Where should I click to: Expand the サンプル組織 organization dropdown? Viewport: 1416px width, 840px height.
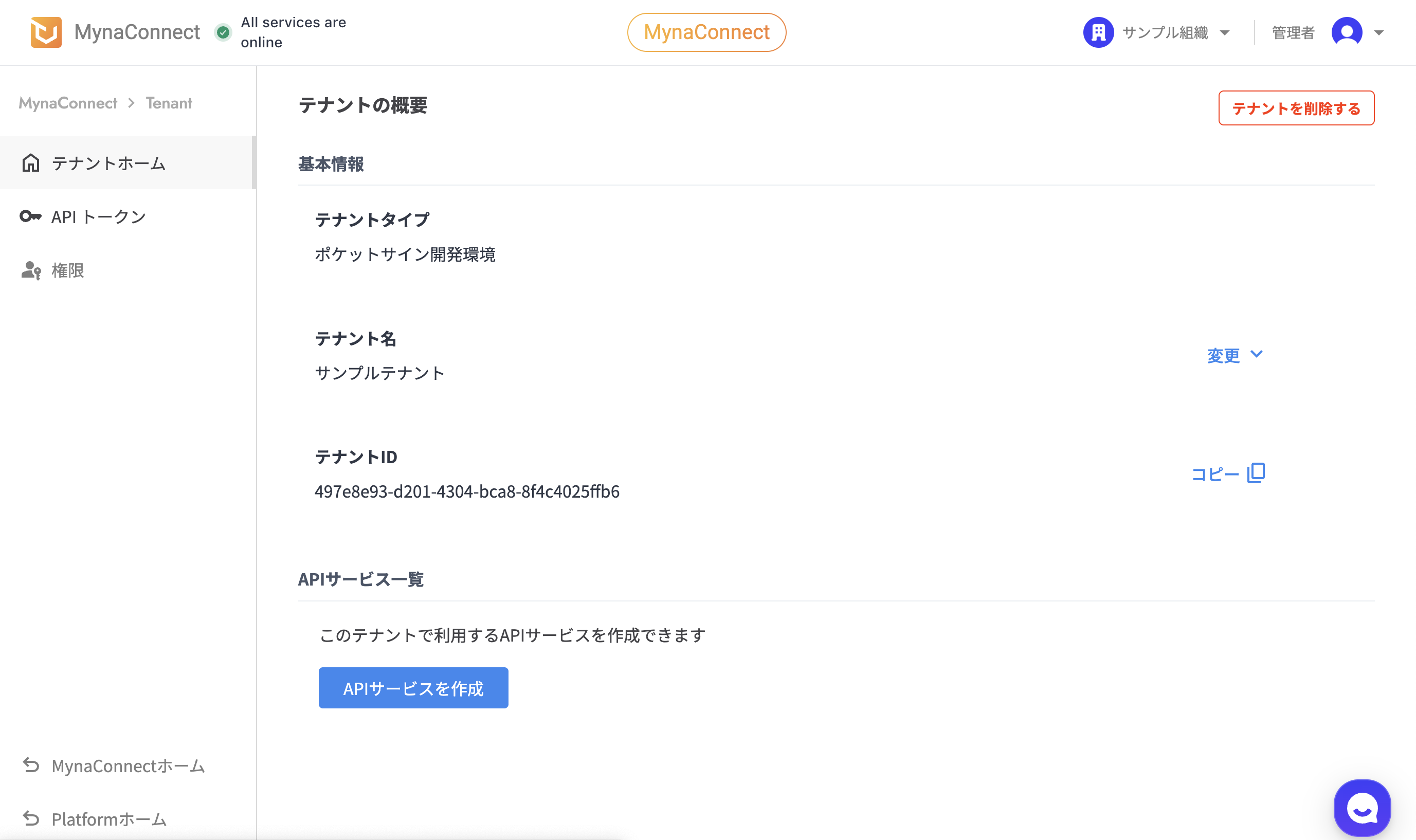coord(1225,33)
